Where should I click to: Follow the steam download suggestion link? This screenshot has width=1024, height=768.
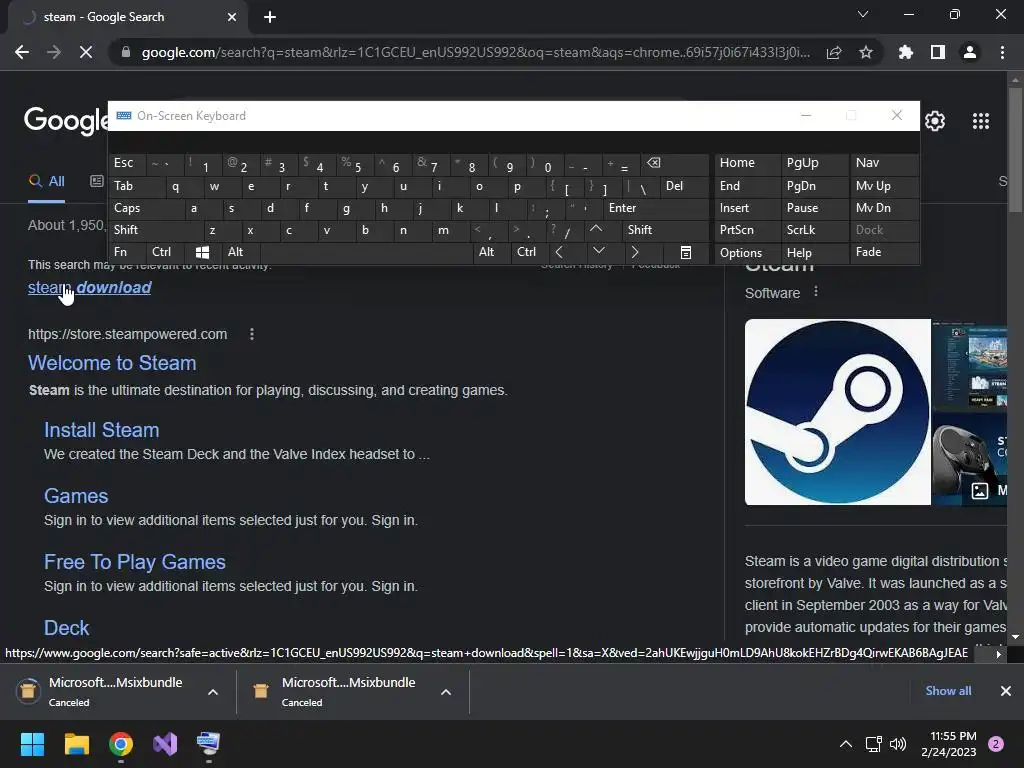coord(89,287)
